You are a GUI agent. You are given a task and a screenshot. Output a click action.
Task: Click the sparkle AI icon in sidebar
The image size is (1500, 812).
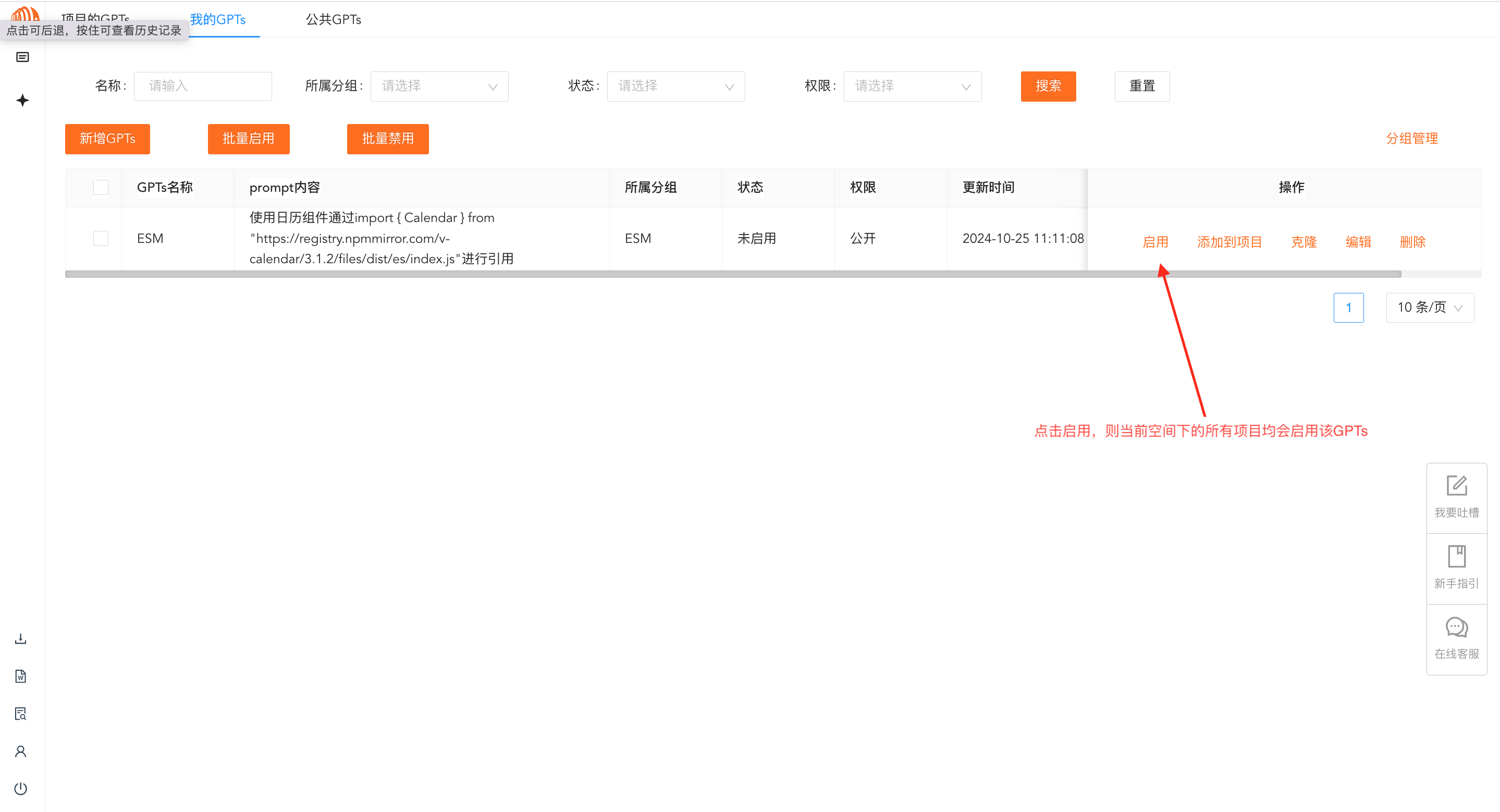coord(22,100)
